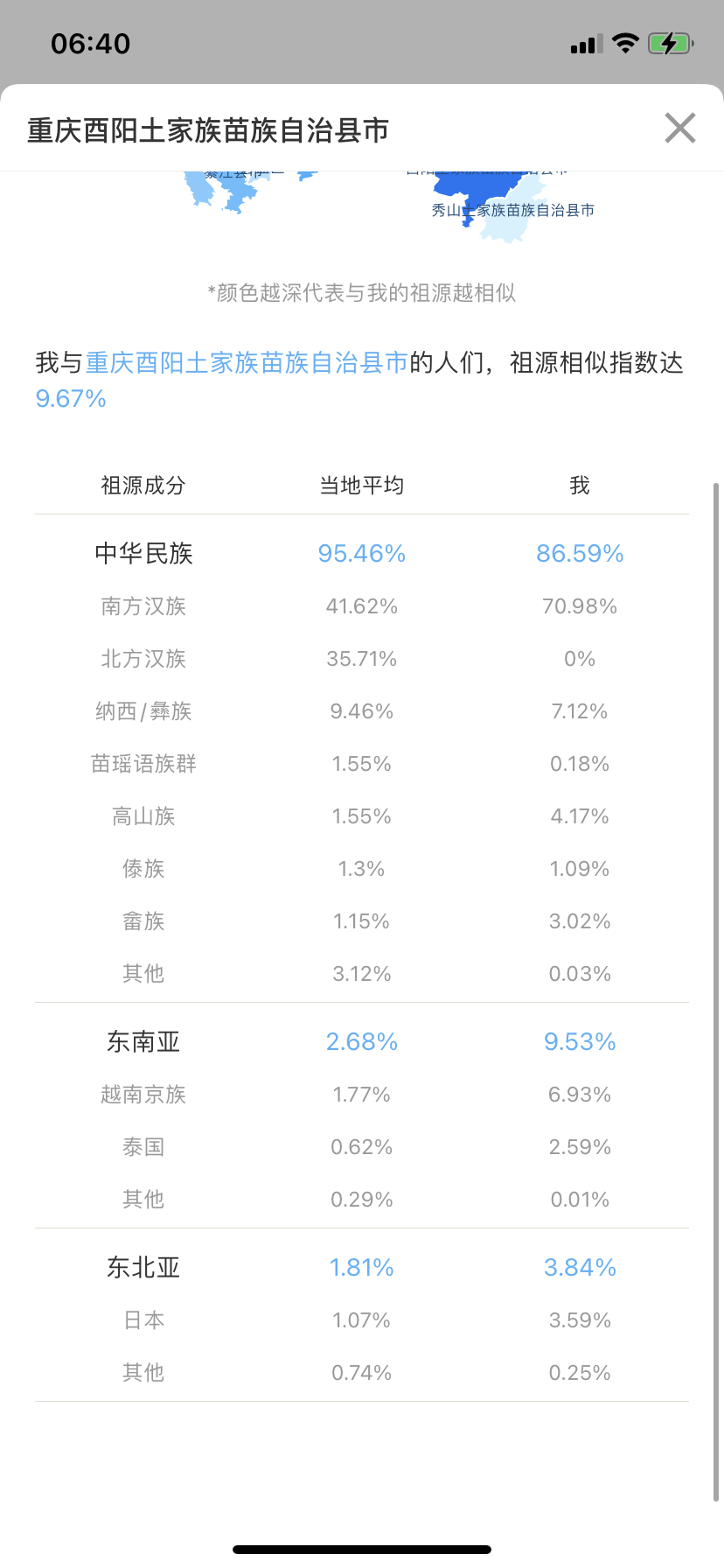Screen dimensions: 724x1568
Task: Select the 越南京族 component row
Action: 362,1095
